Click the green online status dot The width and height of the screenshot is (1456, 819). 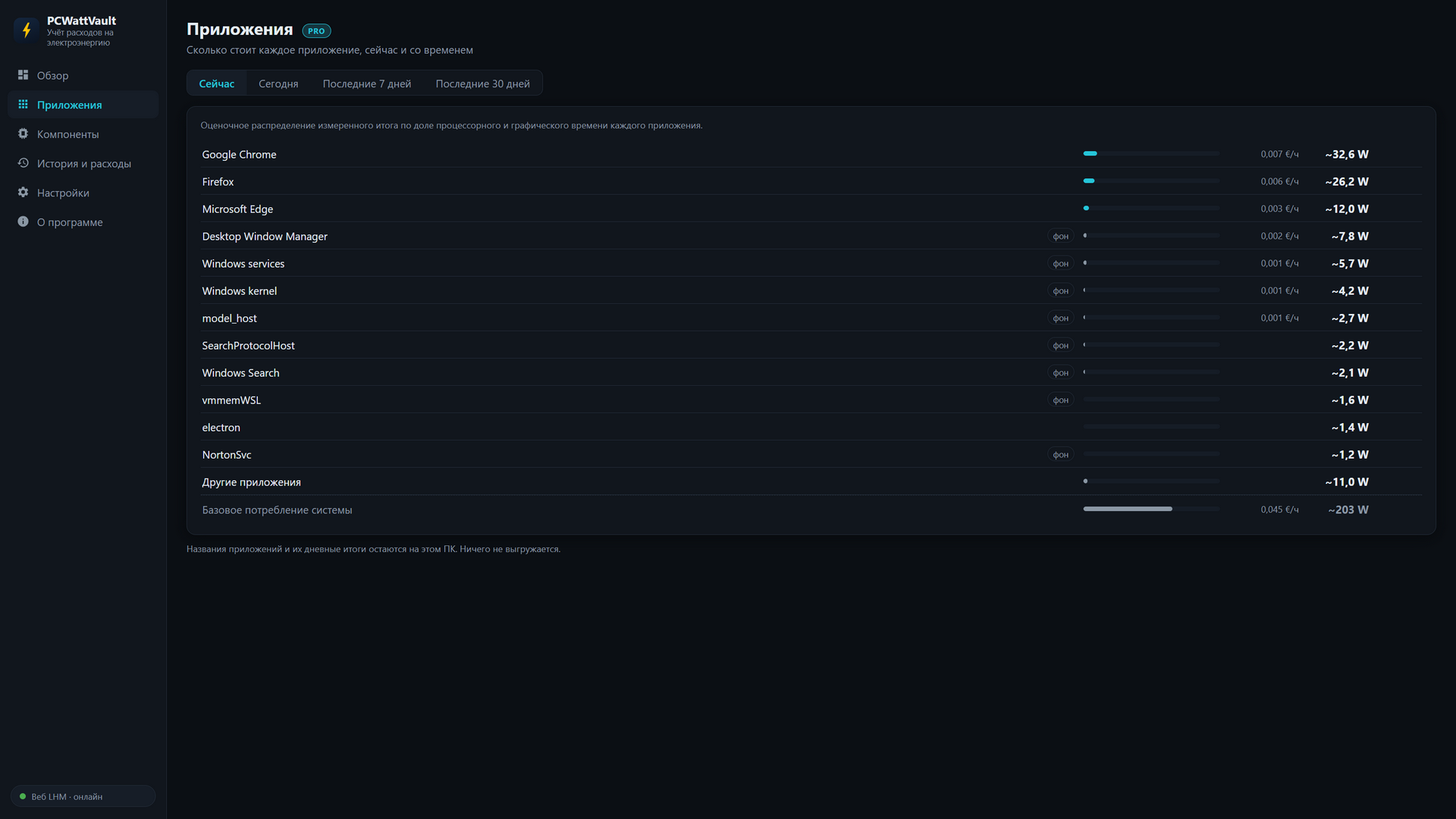pyautogui.click(x=23, y=796)
